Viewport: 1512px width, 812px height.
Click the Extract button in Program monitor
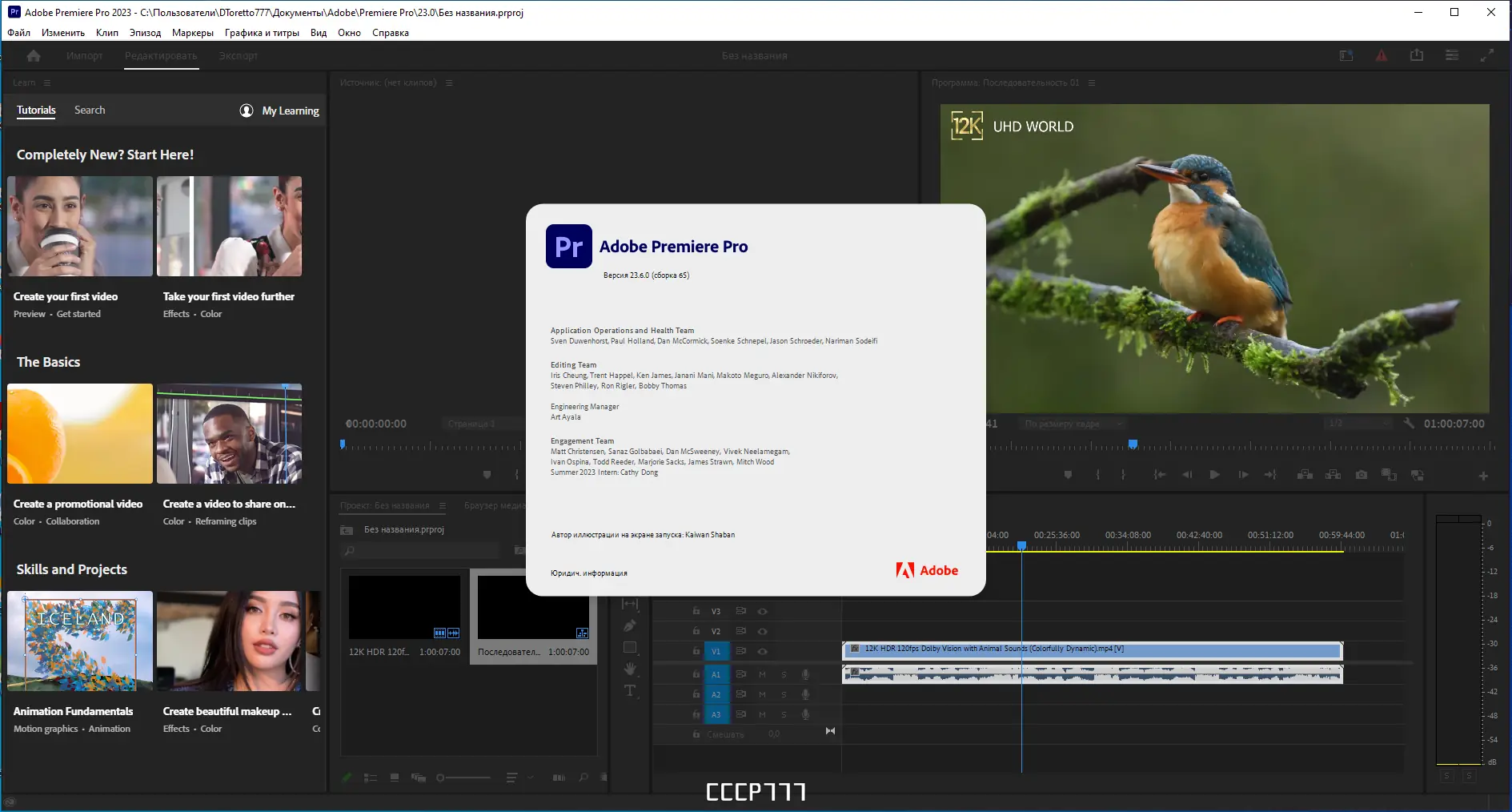(x=1333, y=475)
